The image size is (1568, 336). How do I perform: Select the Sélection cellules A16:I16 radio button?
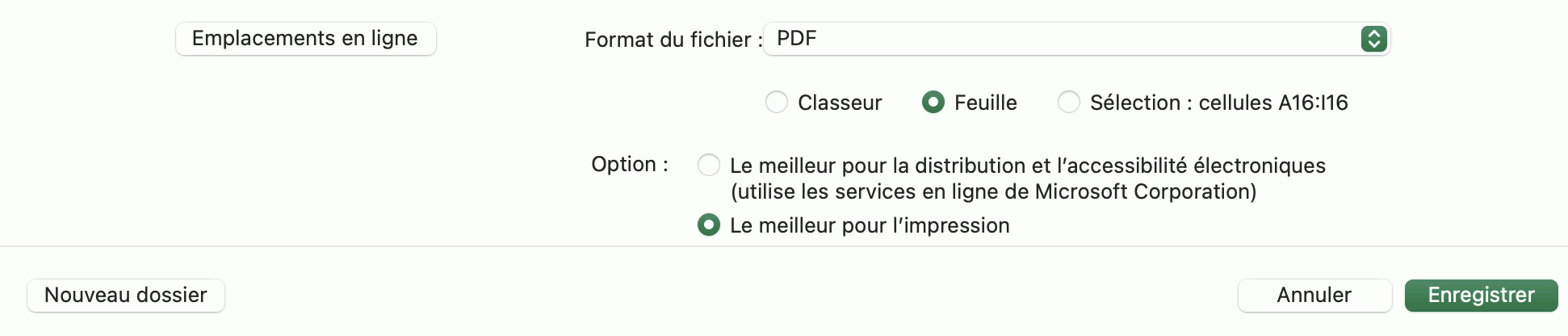(1069, 103)
